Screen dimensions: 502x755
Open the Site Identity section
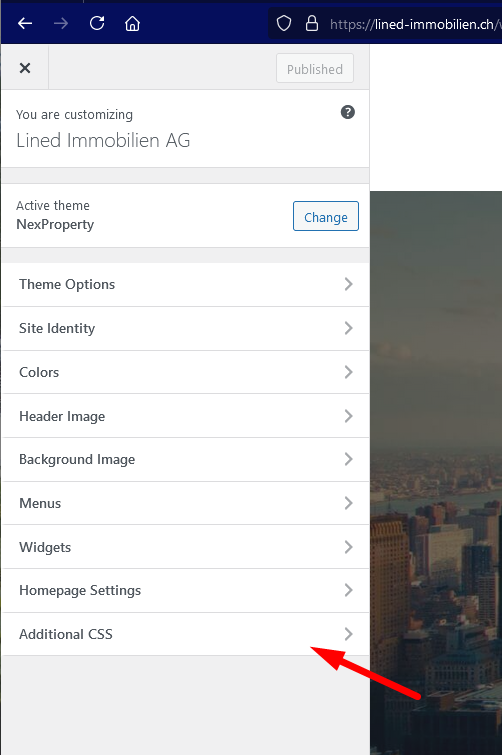(x=186, y=328)
